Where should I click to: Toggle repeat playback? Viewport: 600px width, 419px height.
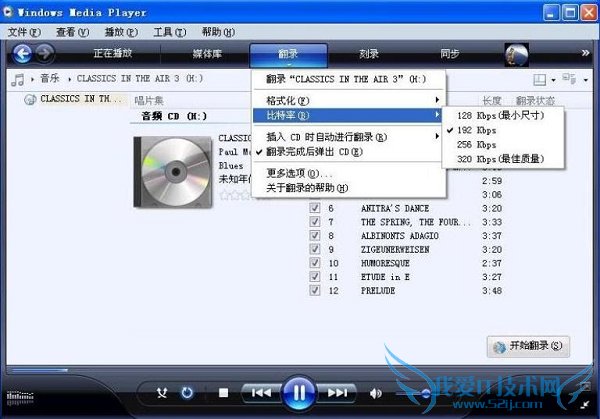187,393
